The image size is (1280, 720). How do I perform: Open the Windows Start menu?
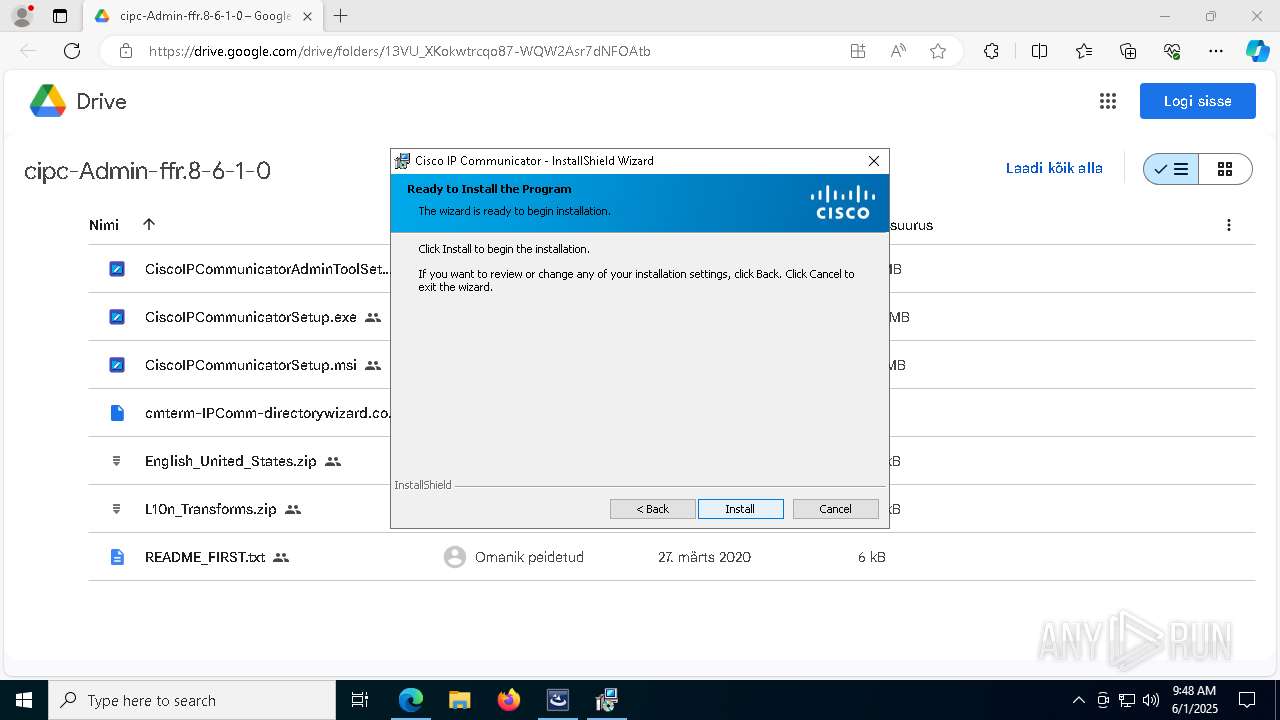[24, 700]
